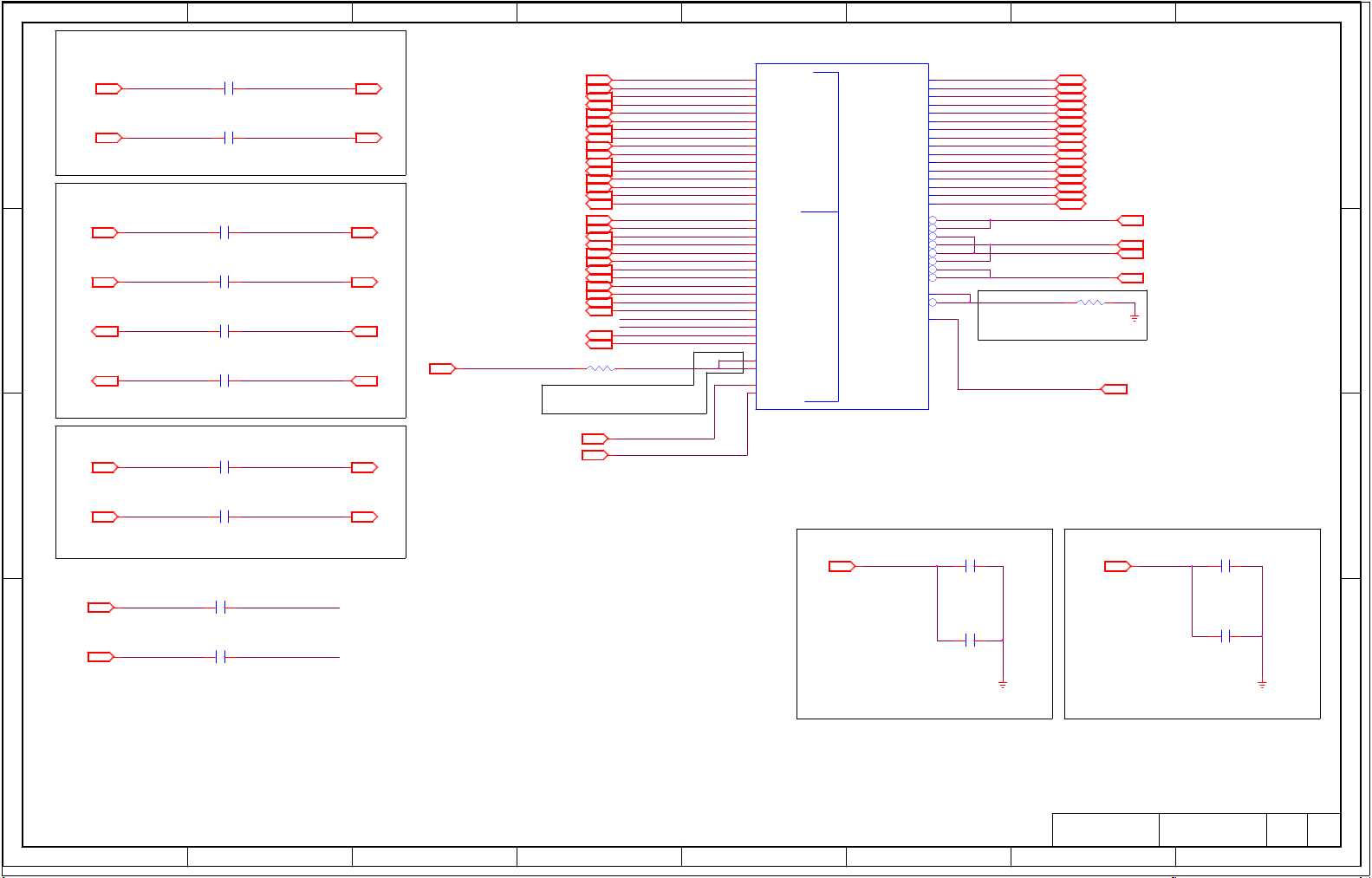Click ground symbol in right decoupling box
Viewport: 1372px width, 878px height.
point(1262,685)
